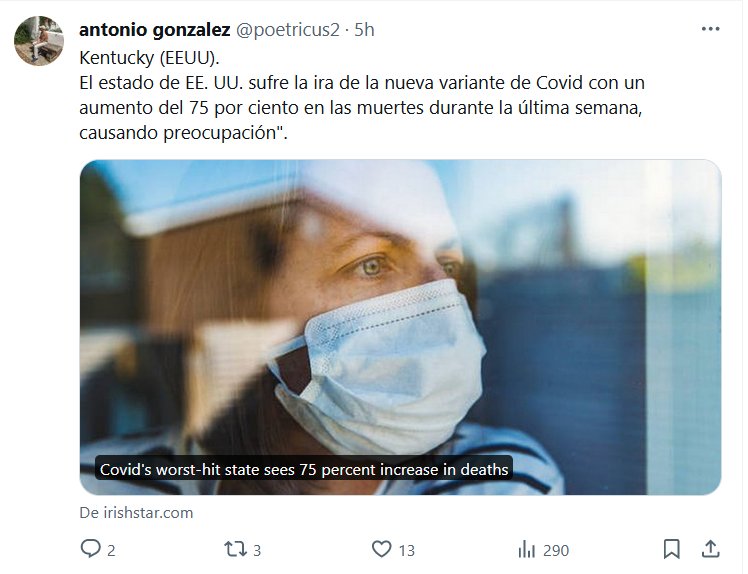This screenshot has height=574, width=748.
Task: Open the masked woman article image
Action: [x=400, y=327]
